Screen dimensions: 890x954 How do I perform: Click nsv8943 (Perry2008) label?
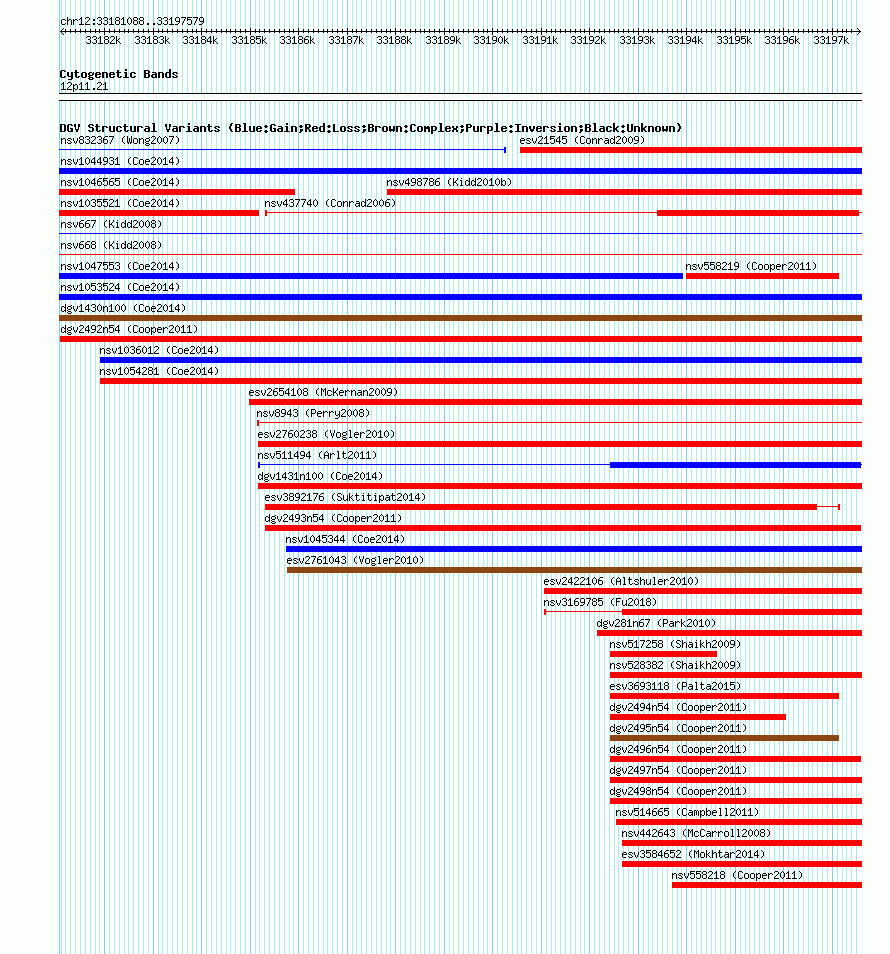tap(313, 413)
